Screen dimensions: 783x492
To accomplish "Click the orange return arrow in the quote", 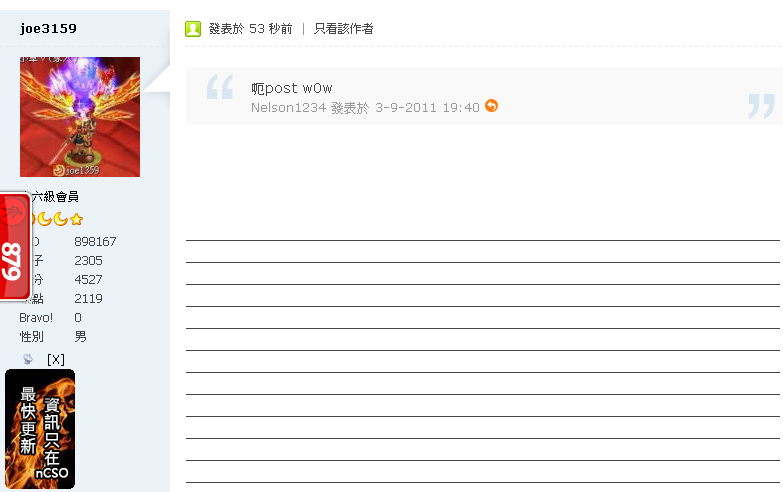I will (x=491, y=106).
